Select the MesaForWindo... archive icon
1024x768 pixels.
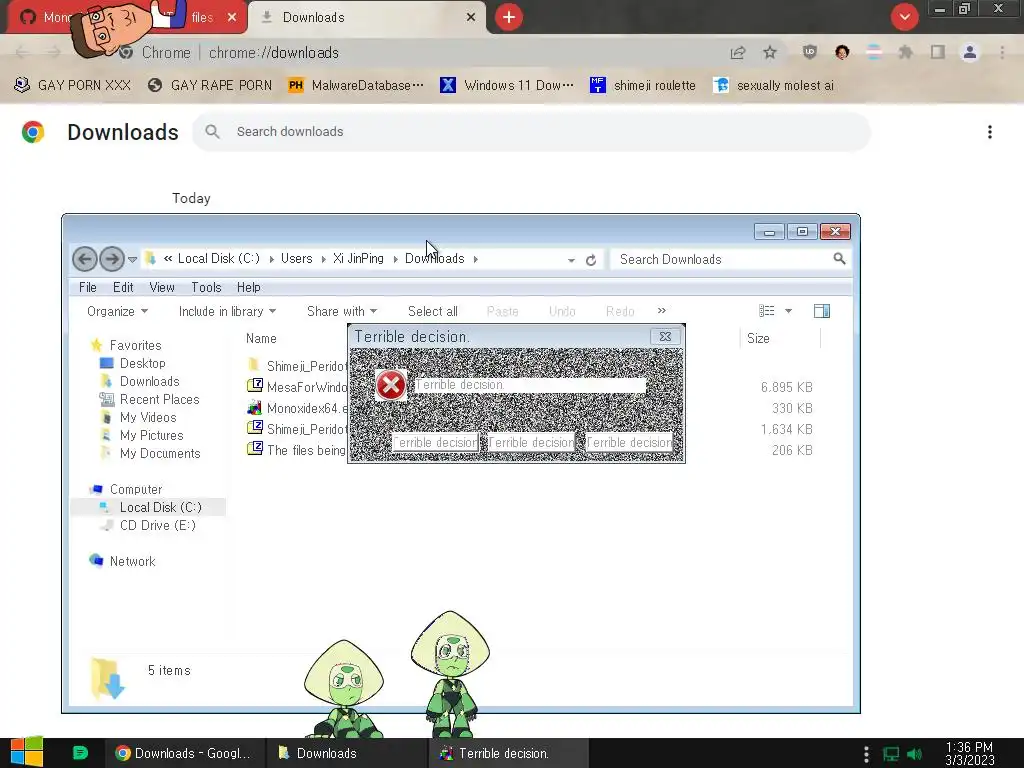(254, 387)
